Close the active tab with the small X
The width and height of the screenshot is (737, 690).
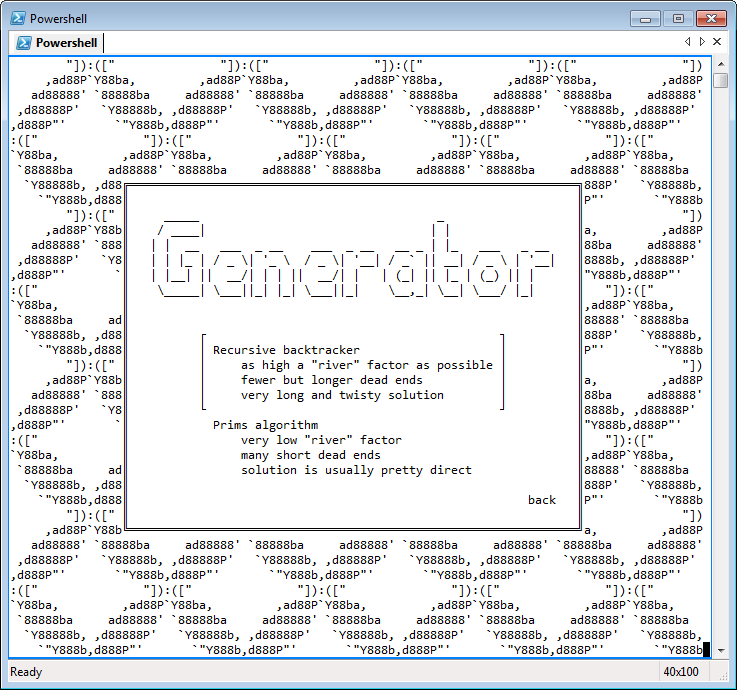[x=717, y=42]
